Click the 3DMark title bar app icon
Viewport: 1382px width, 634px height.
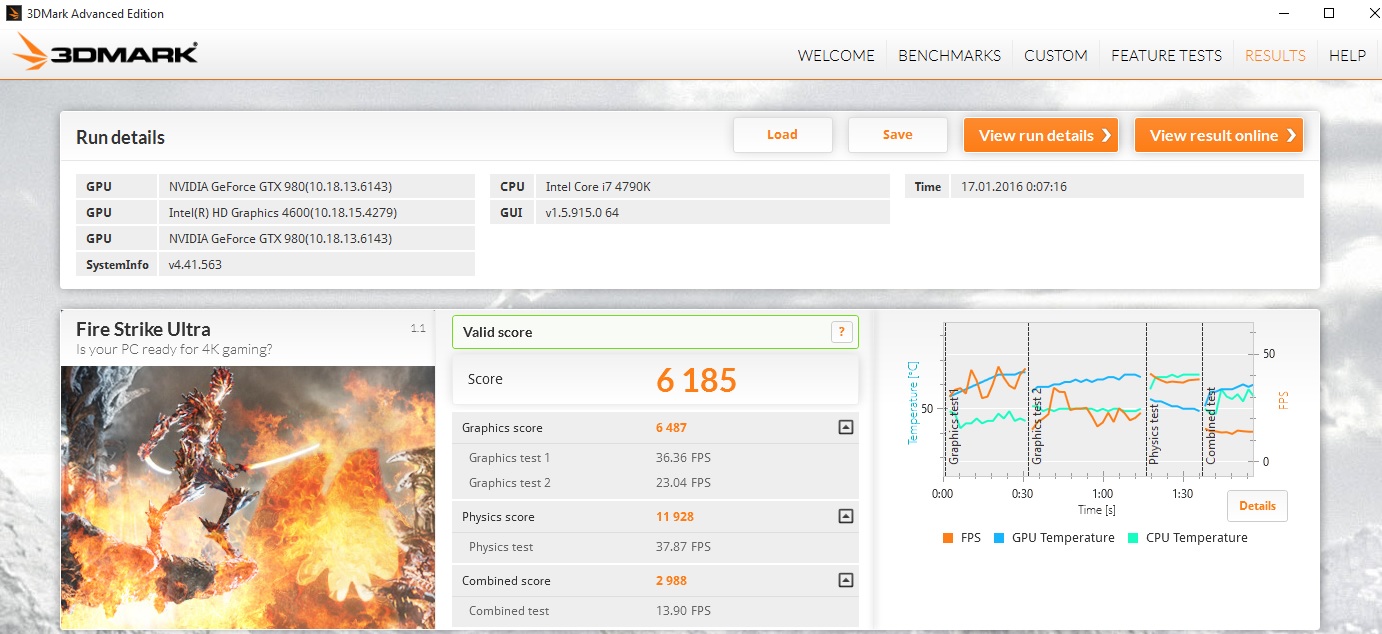13,14
